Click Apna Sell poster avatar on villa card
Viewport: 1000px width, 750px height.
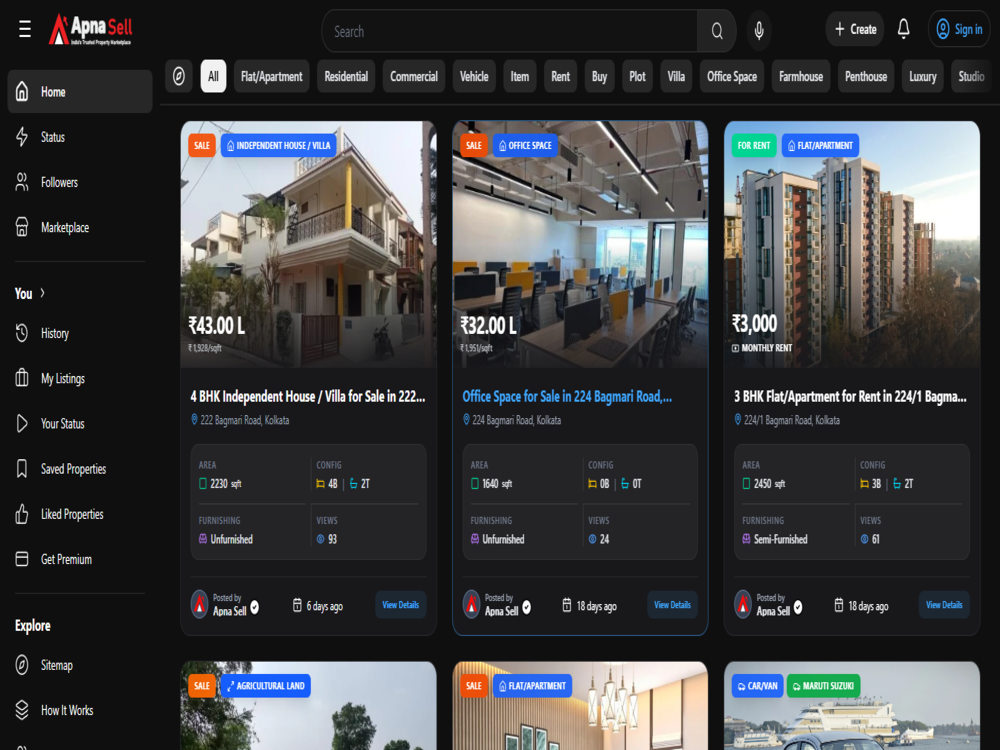click(200, 605)
